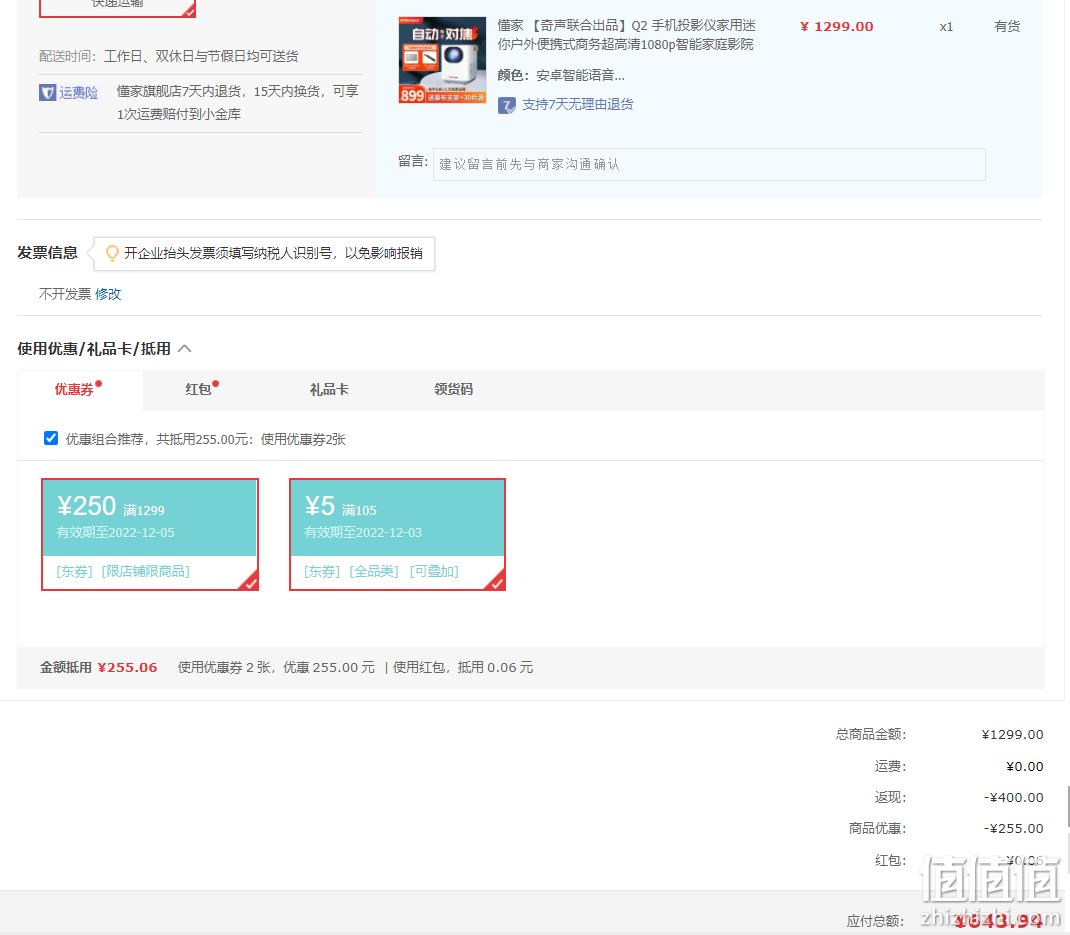Screen dimensions: 1070x935
Task: Click the 运费 ¥0.00 value
Action: click(x=1025, y=766)
